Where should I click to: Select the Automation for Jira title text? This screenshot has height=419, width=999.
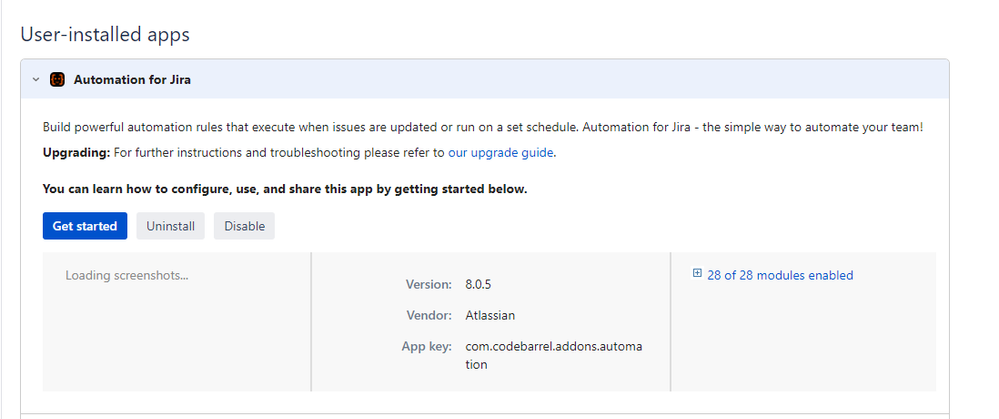coord(132,80)
